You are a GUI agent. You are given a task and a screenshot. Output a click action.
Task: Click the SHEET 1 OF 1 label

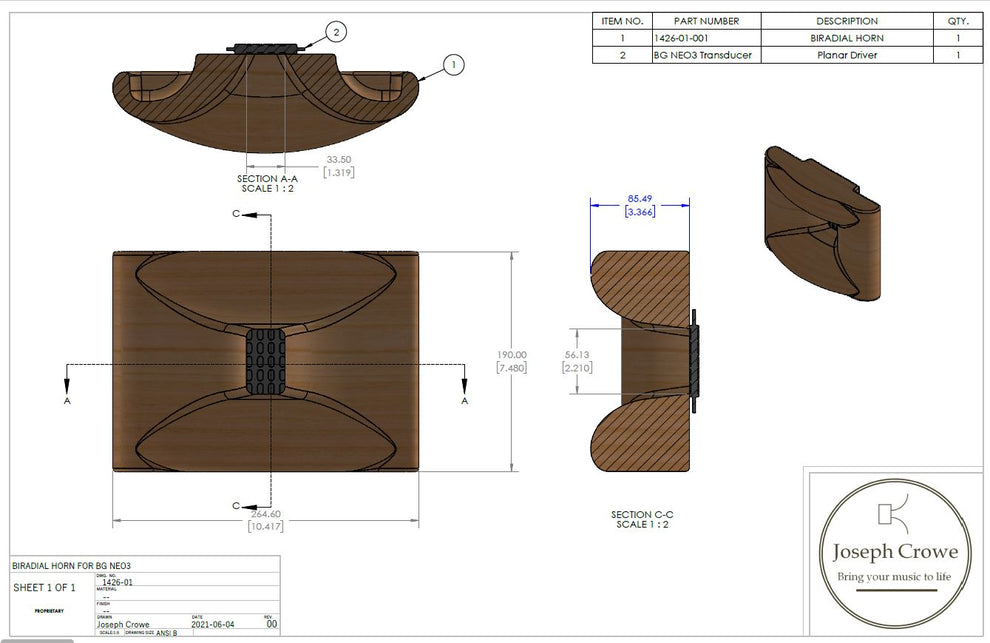(44, 587)
